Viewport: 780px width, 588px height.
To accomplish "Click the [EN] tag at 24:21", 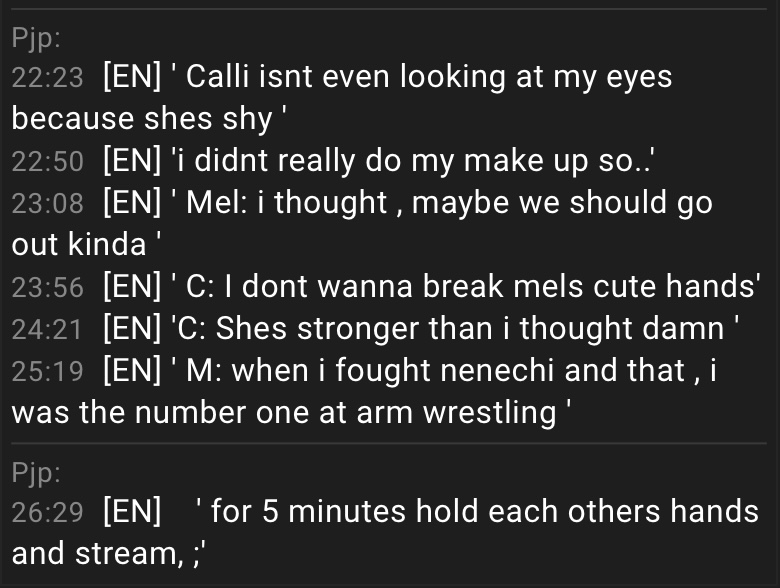I will click(x=132, y=328).
